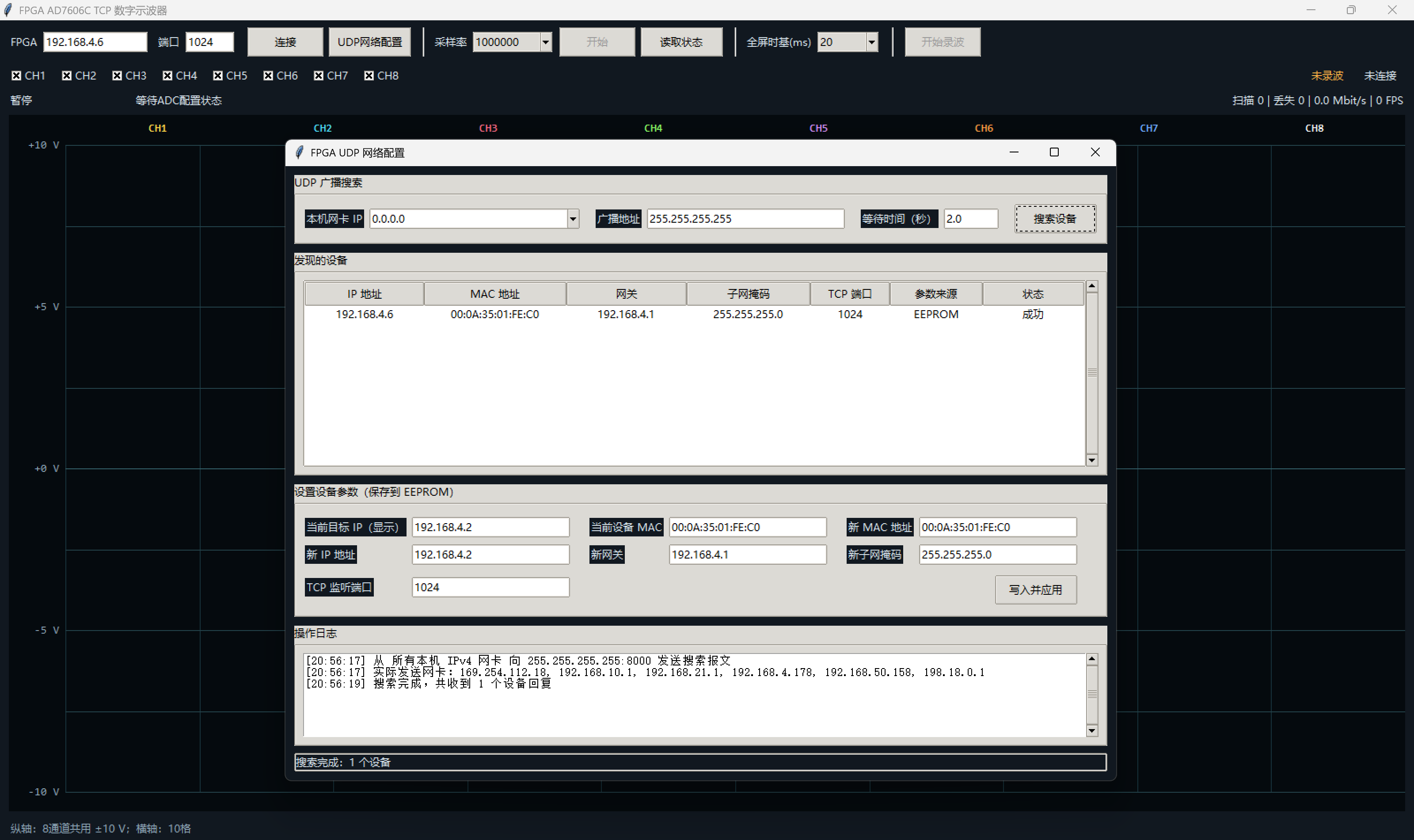Open the 全屏时基(ms) dropdown
The width and height of the screenshot is (1414, 840).
[872, 42]
